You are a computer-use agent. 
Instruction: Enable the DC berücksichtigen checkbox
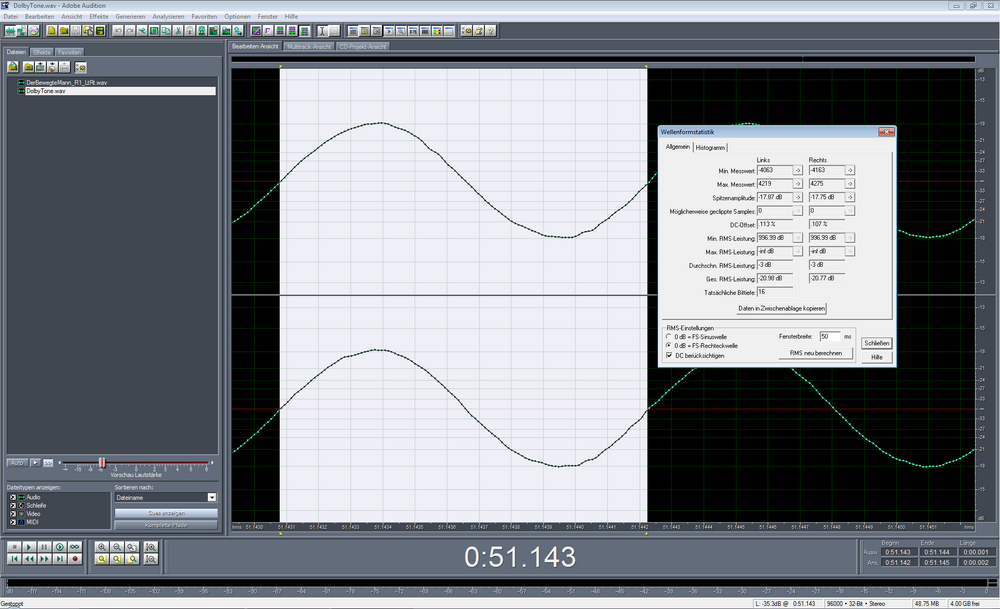tap(669, 354)
